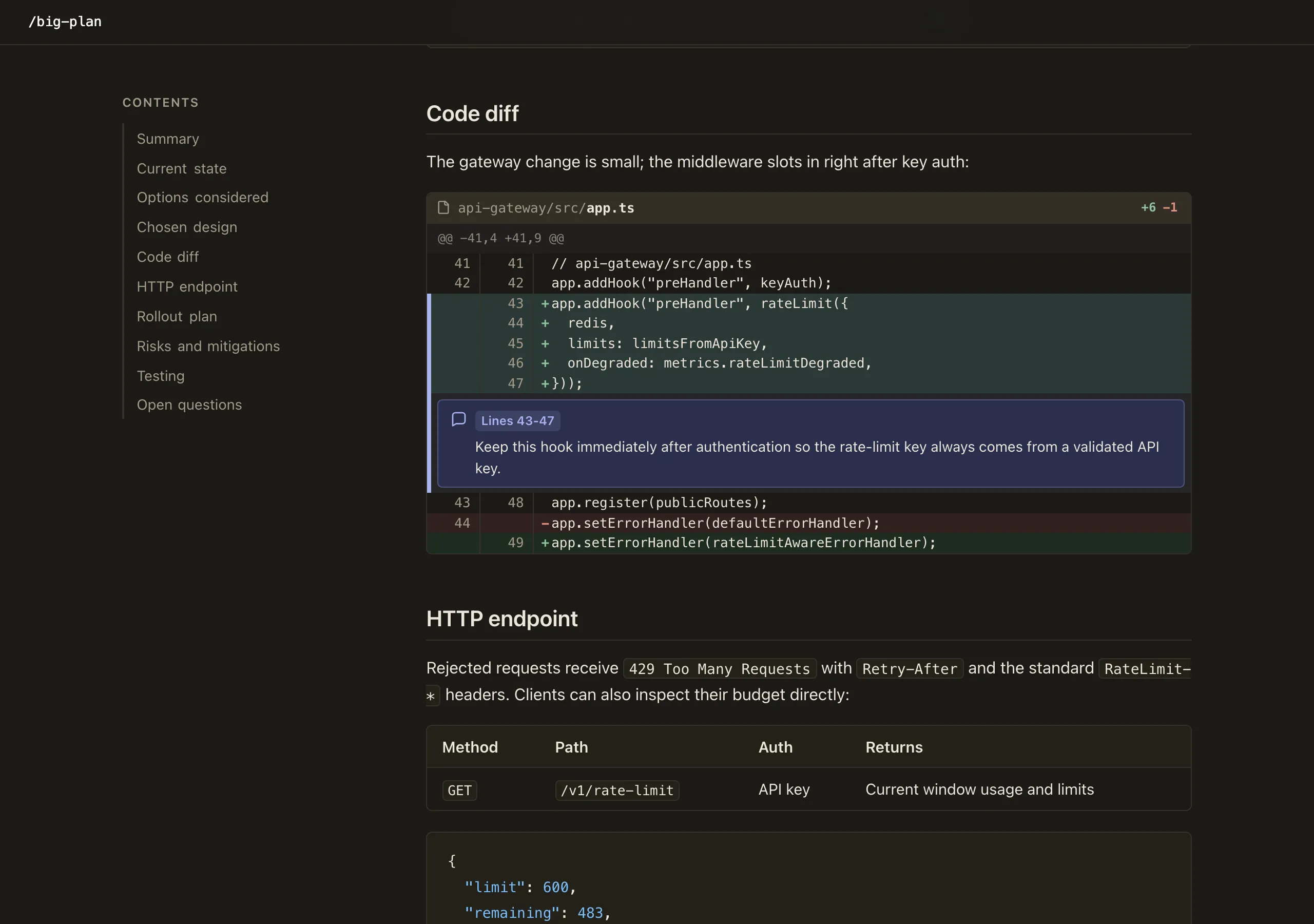Navigate to HTTP endpoint in contents
This screenshot has width=1314, height=924.
pos(186,286)
